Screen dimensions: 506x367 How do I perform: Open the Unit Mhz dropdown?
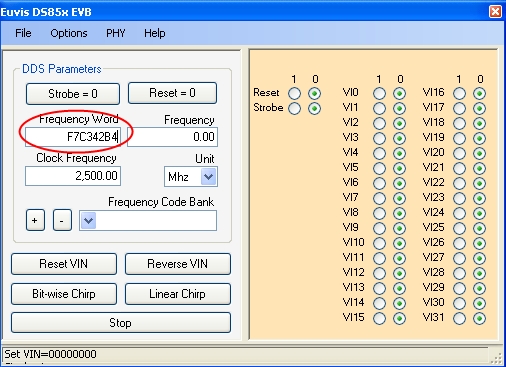[x=209, y=176]
